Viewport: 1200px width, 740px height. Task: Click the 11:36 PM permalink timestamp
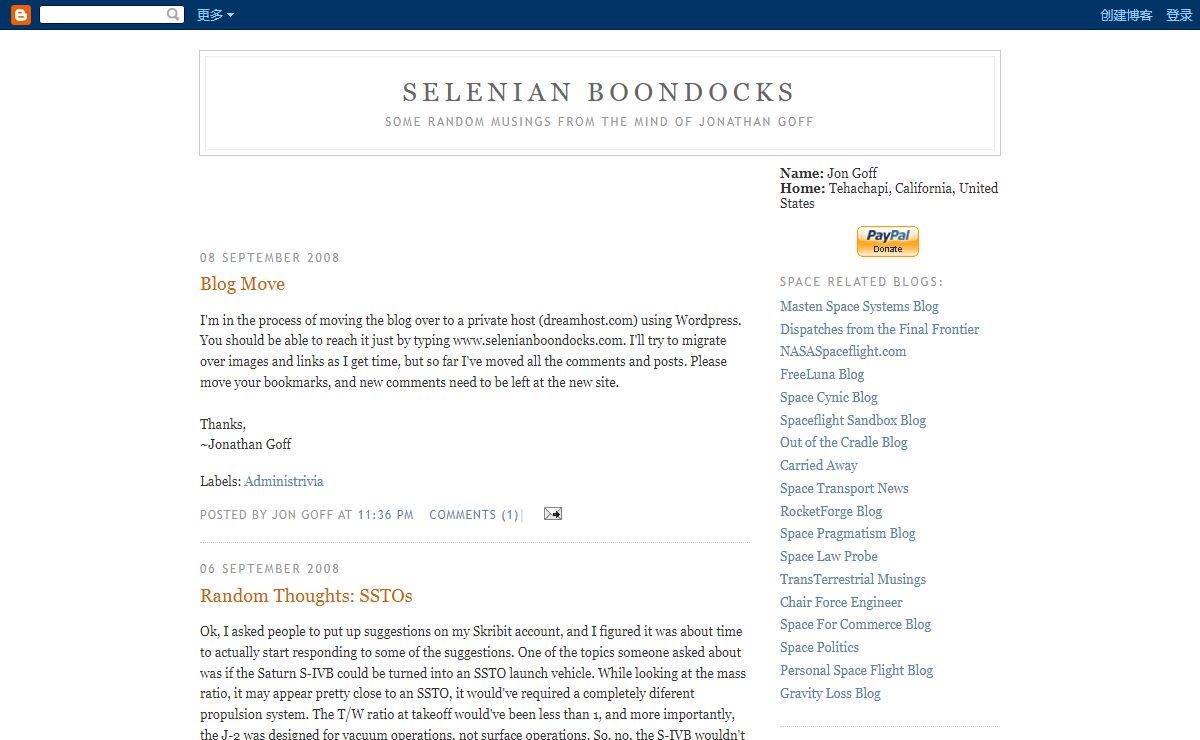(x=385, y=515)
